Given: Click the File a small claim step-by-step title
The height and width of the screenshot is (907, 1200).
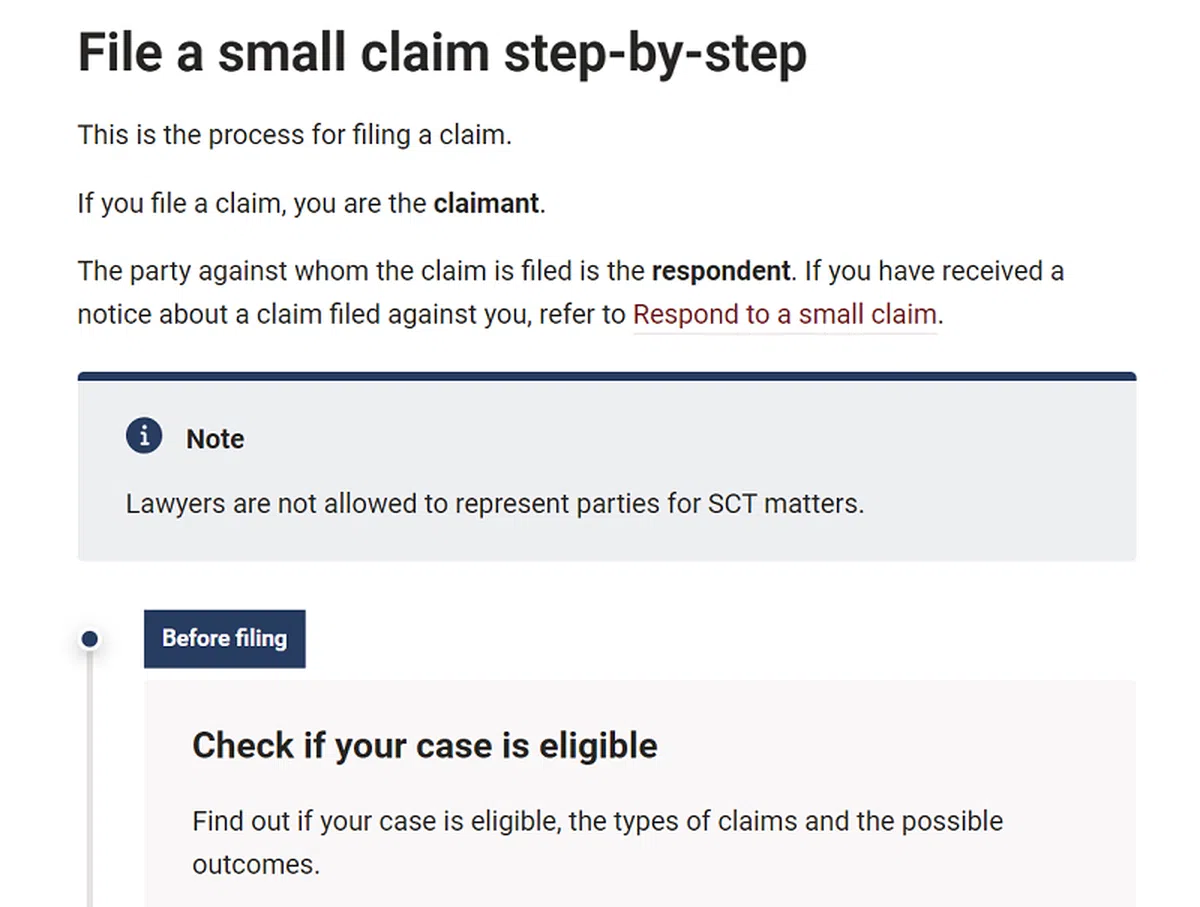Looking at the screenshot, I should coord(442,52).
